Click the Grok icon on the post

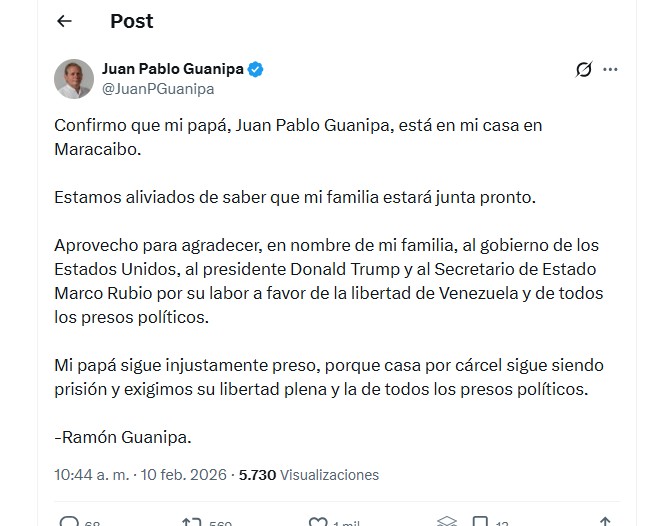(585, 70)
